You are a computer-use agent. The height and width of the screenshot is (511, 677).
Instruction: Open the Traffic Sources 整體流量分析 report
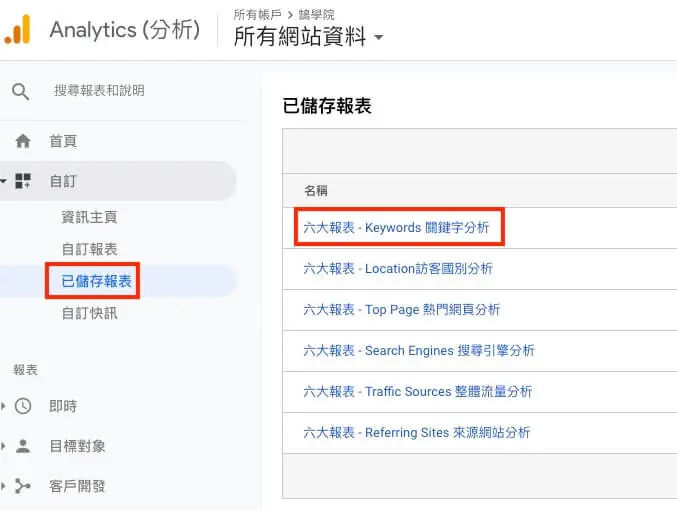point(418,391)
